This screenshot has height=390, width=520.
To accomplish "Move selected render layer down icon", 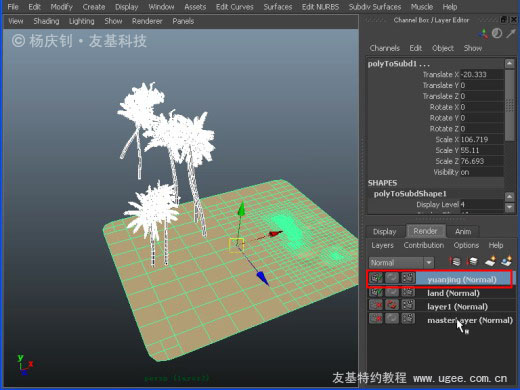I will click(x=472, y=262).
